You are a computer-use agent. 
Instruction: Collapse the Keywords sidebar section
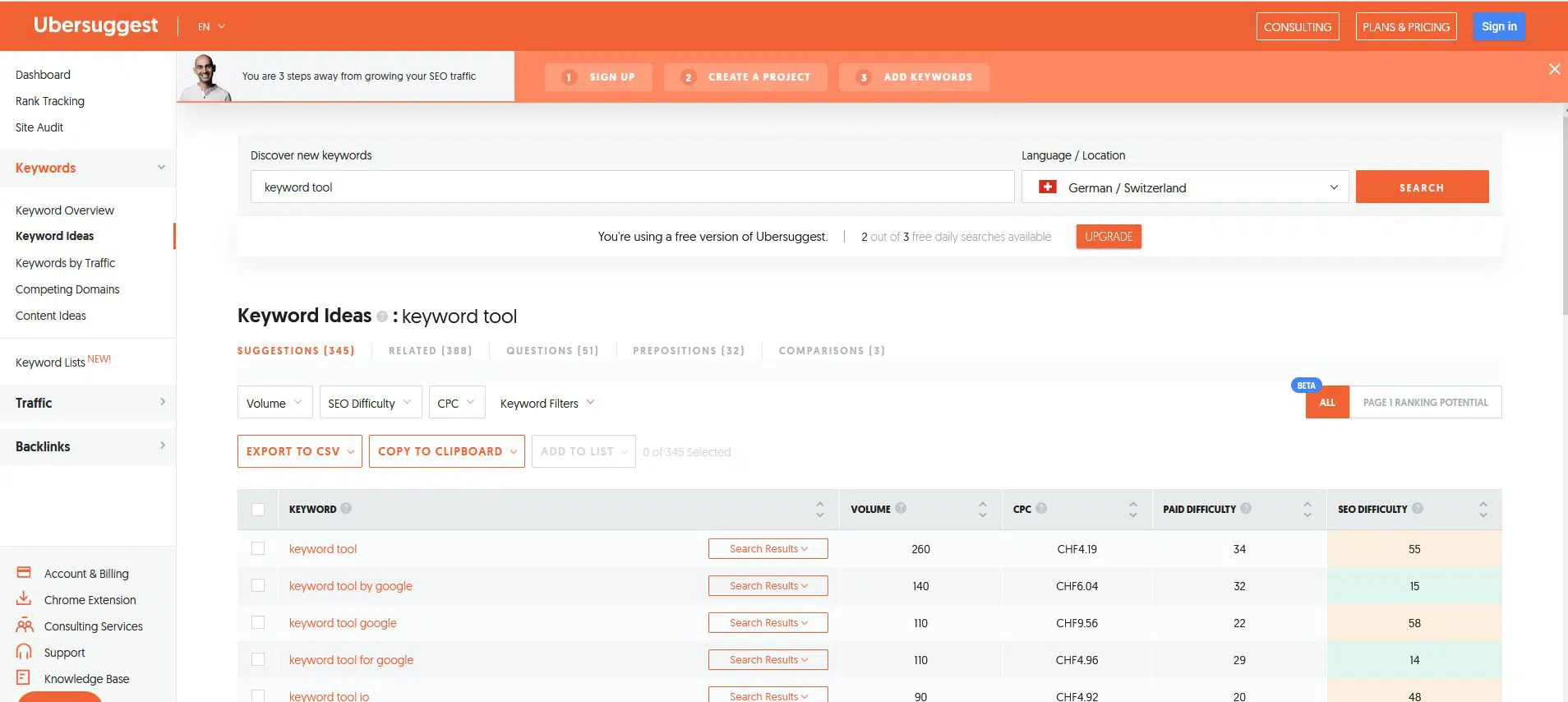coord(88,168)
